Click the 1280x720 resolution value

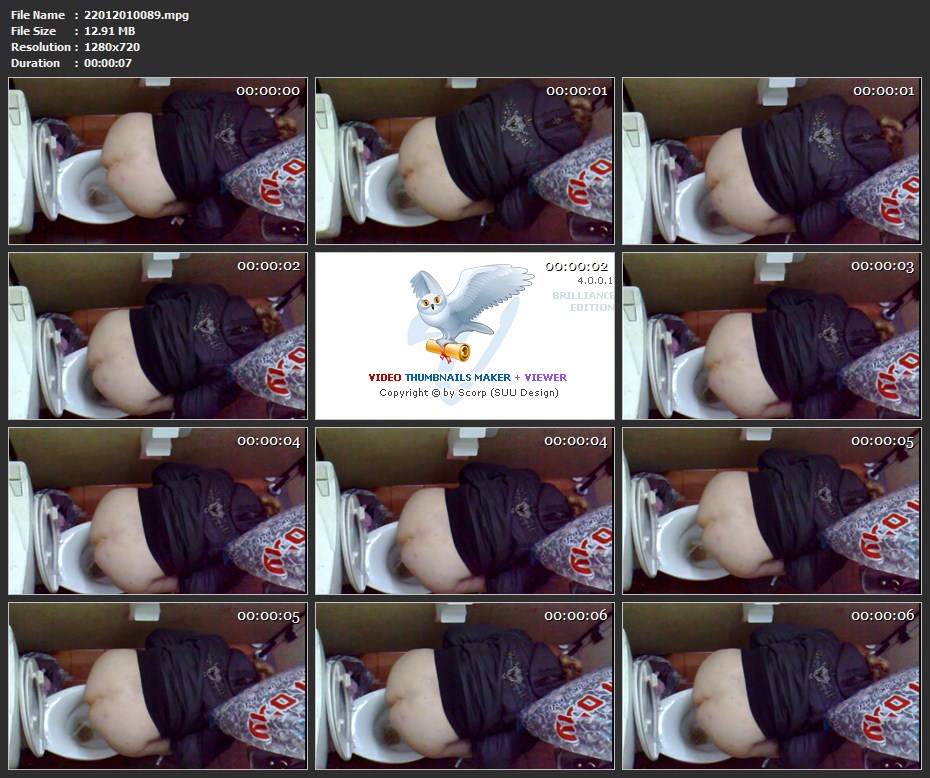[x=115, y=47]
